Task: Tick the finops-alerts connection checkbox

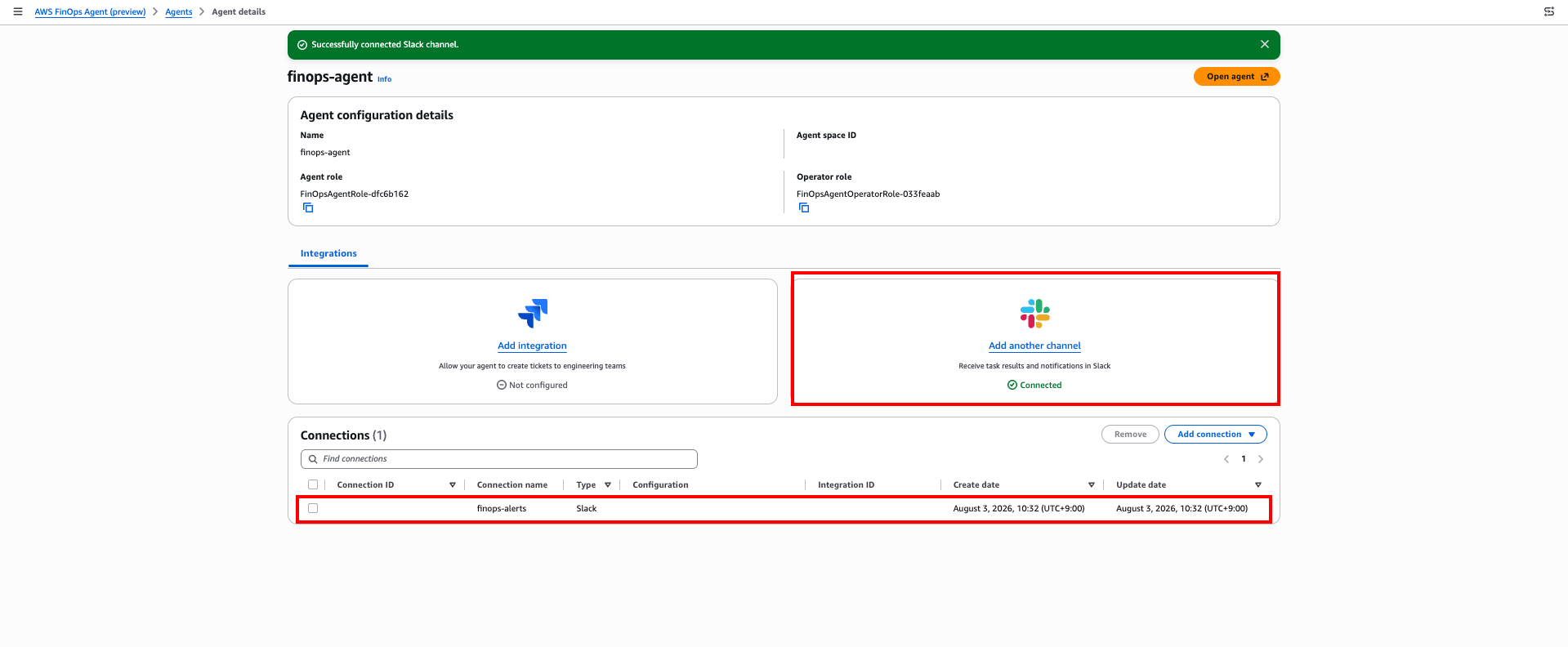Action: point(313,508)
